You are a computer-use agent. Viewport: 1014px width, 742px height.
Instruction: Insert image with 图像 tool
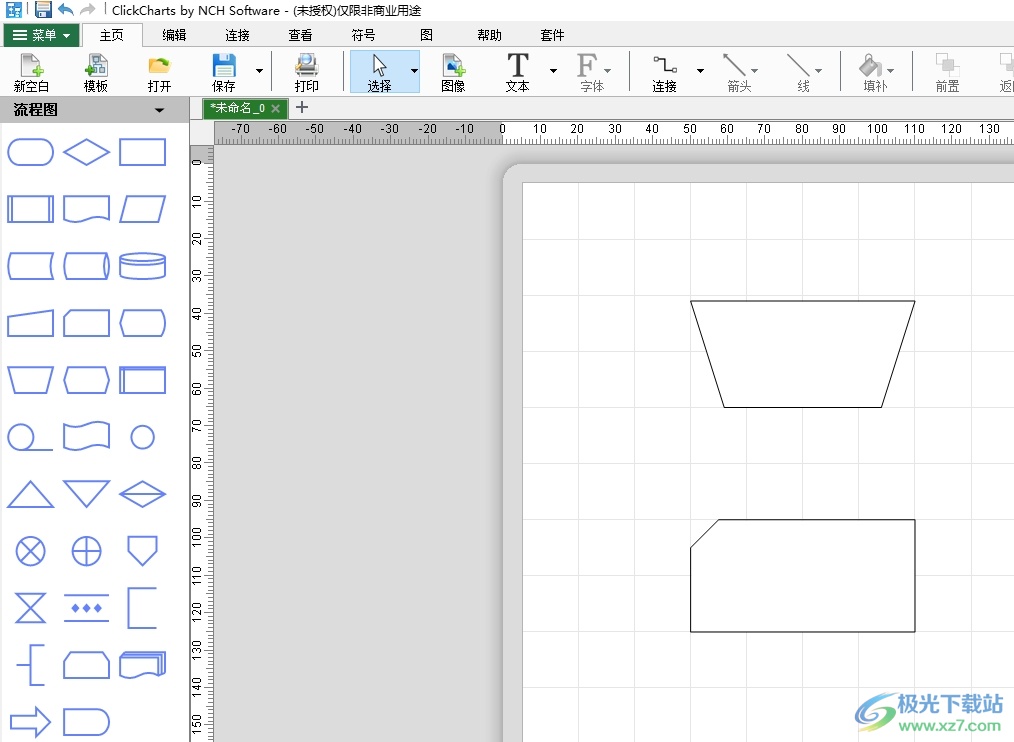[x=453, y=72]
